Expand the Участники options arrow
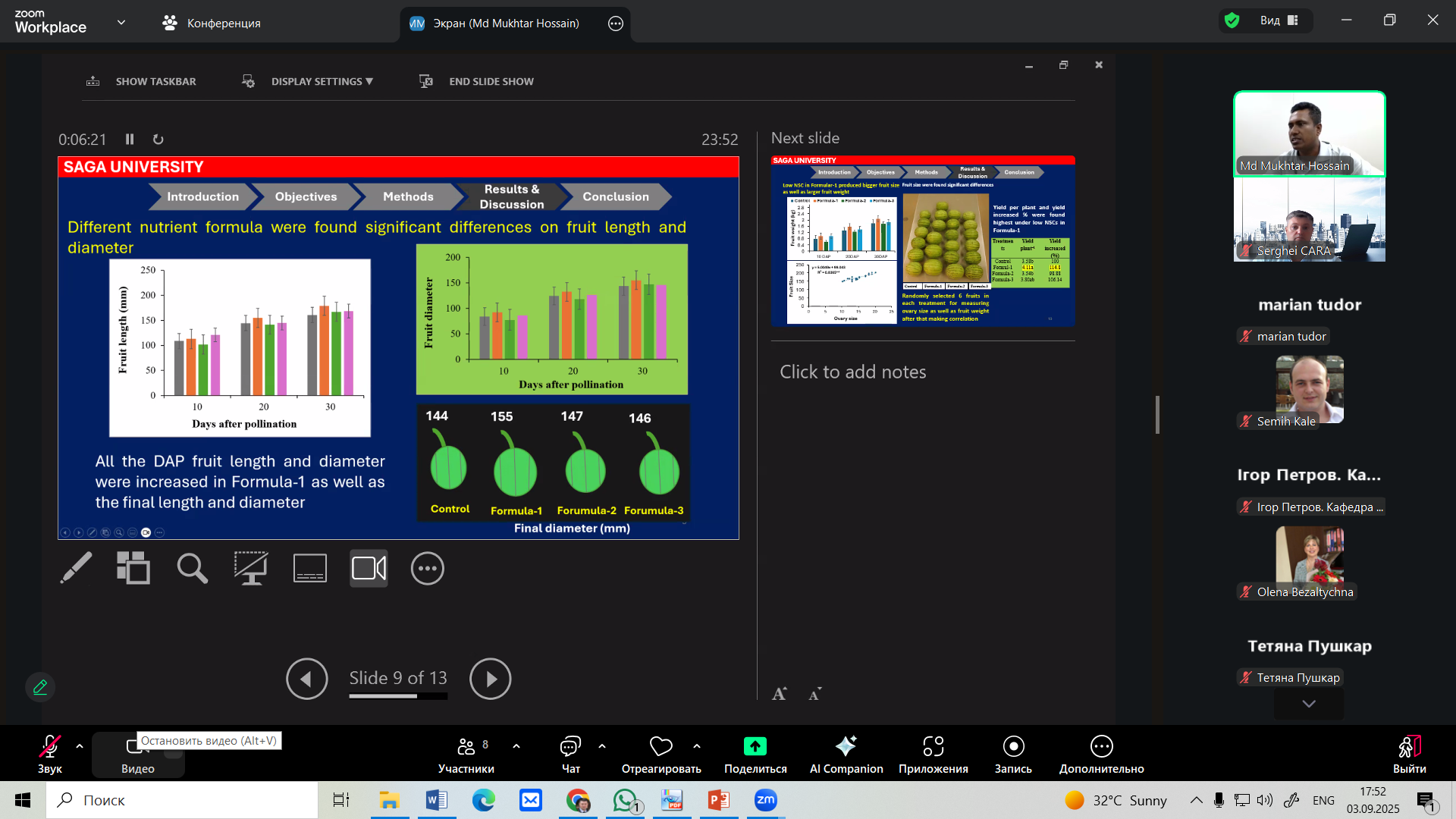The image size is (1456, 819). [x=516, y=746]
